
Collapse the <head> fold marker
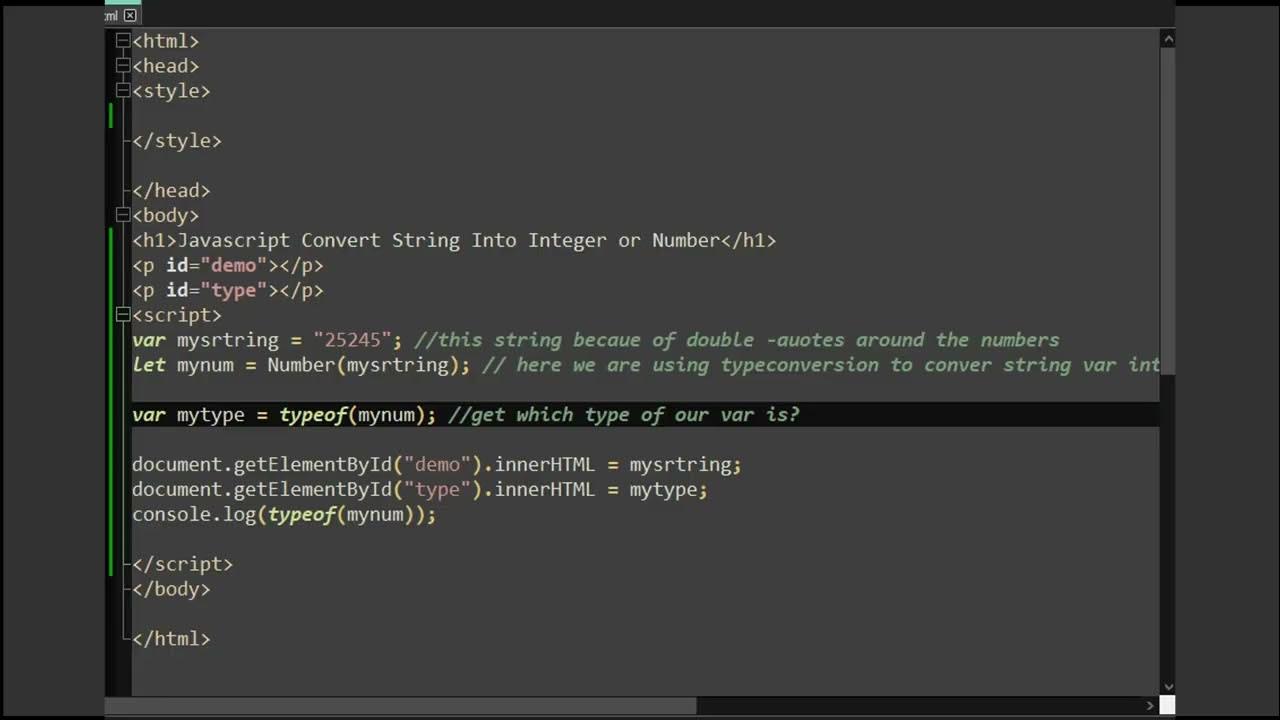point(123,66)
